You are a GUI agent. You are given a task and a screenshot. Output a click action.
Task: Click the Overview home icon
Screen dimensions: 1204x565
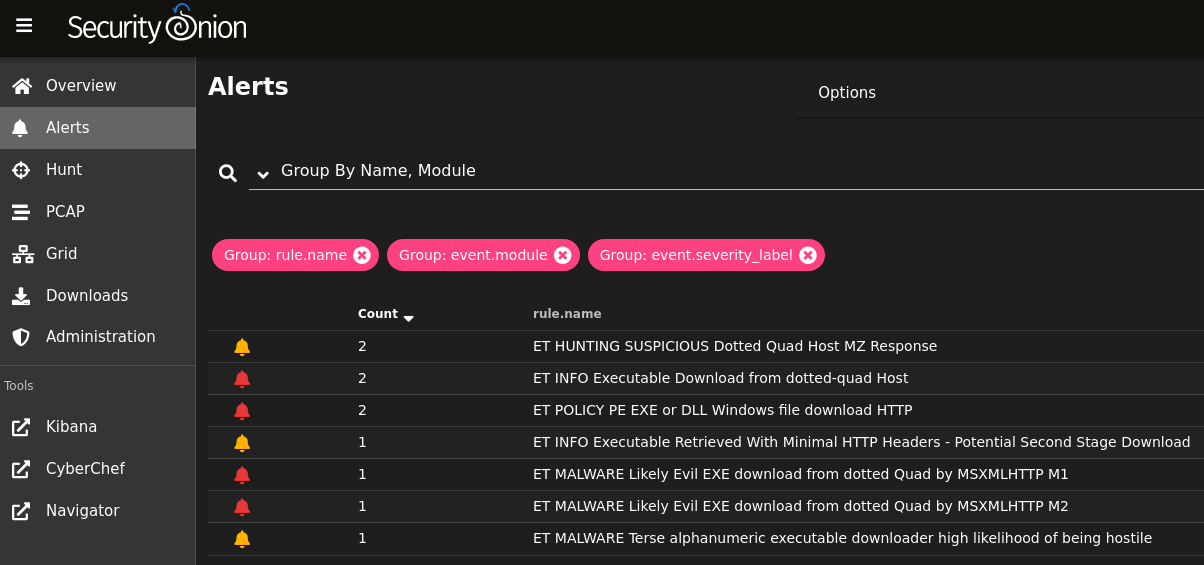[22, 86]
